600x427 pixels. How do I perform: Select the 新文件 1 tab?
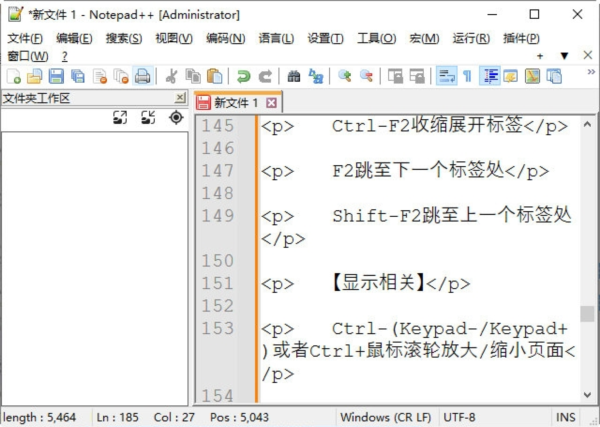236,103
